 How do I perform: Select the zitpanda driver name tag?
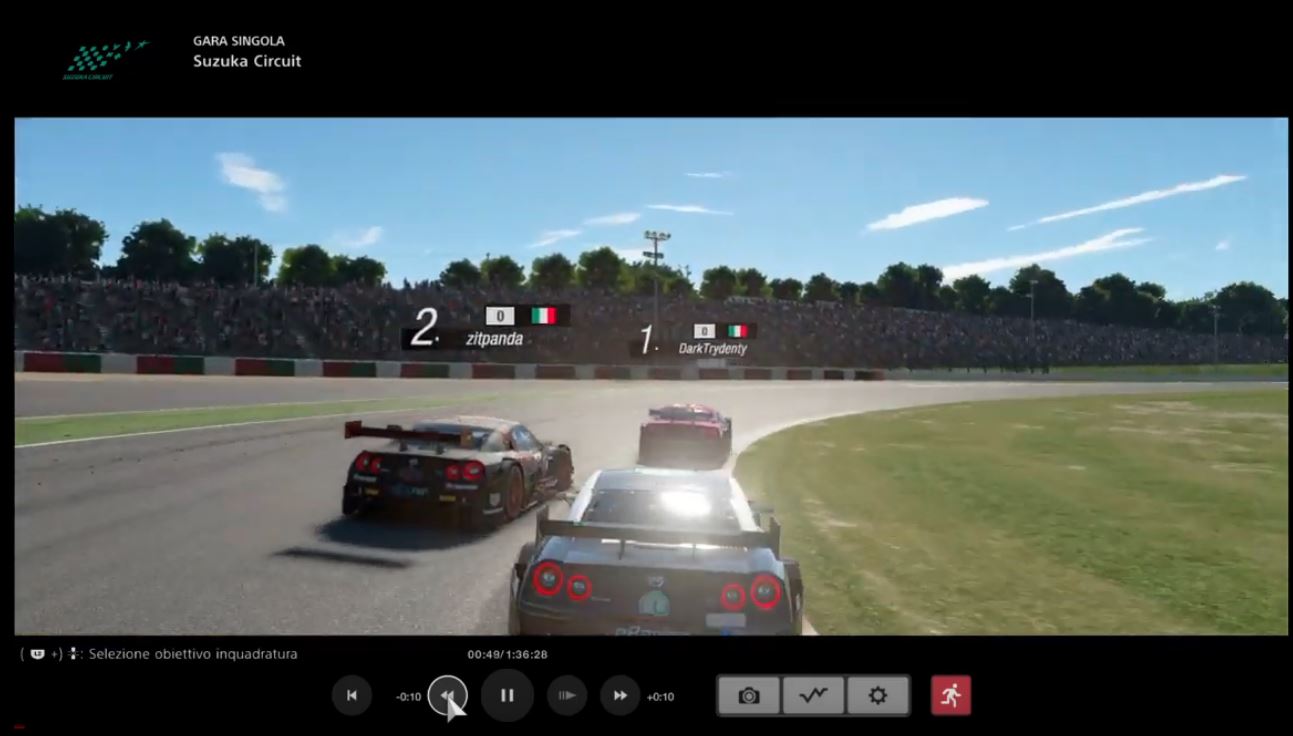494,339
